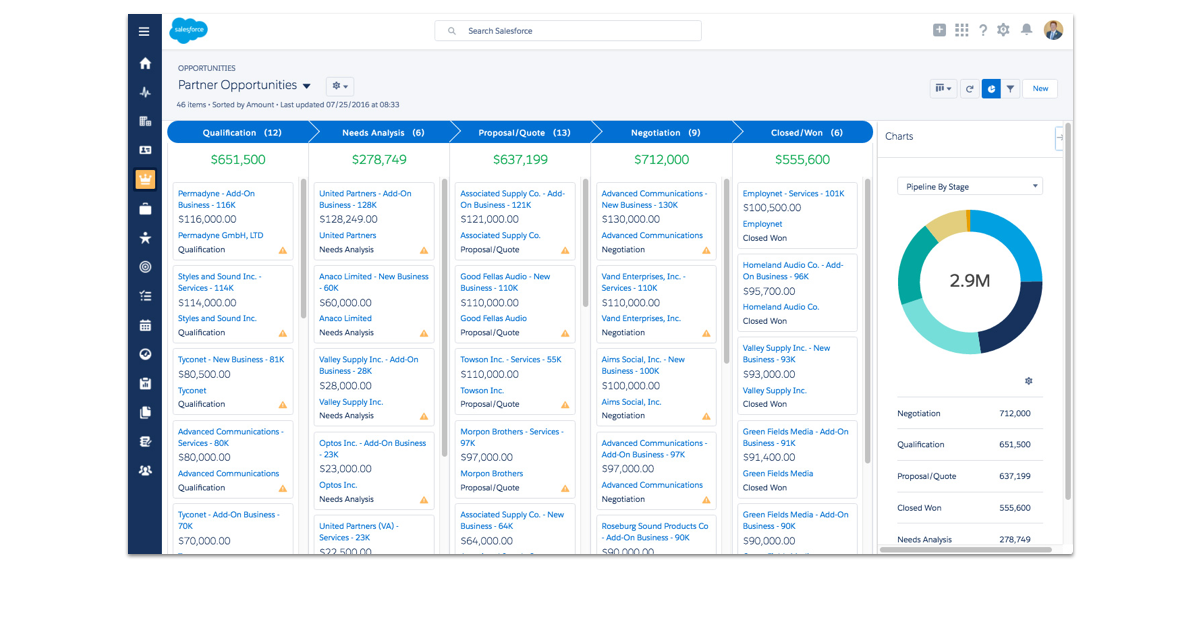Toggle the Charts panel button

[991, 89]
